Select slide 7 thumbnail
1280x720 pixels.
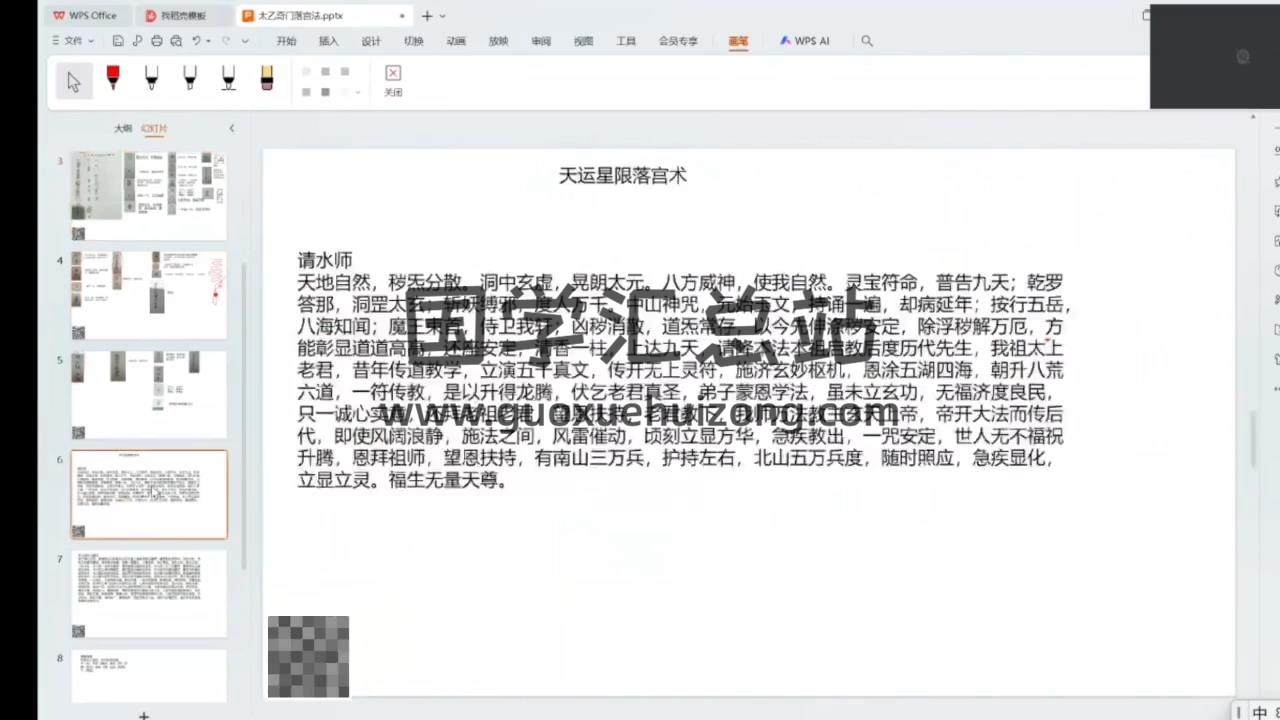tap(149, 593)
